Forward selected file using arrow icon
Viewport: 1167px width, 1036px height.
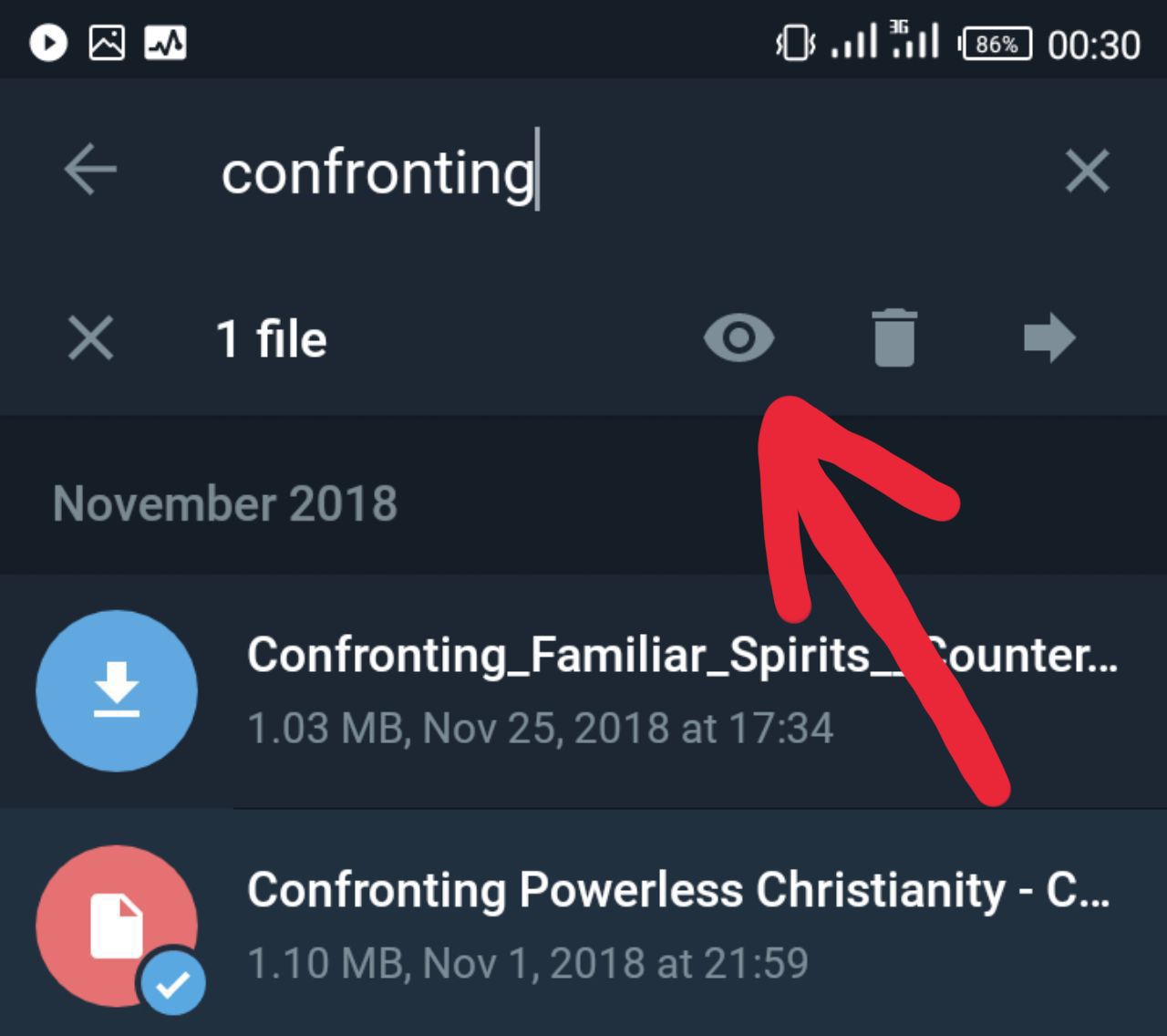tap(1049, 338)
